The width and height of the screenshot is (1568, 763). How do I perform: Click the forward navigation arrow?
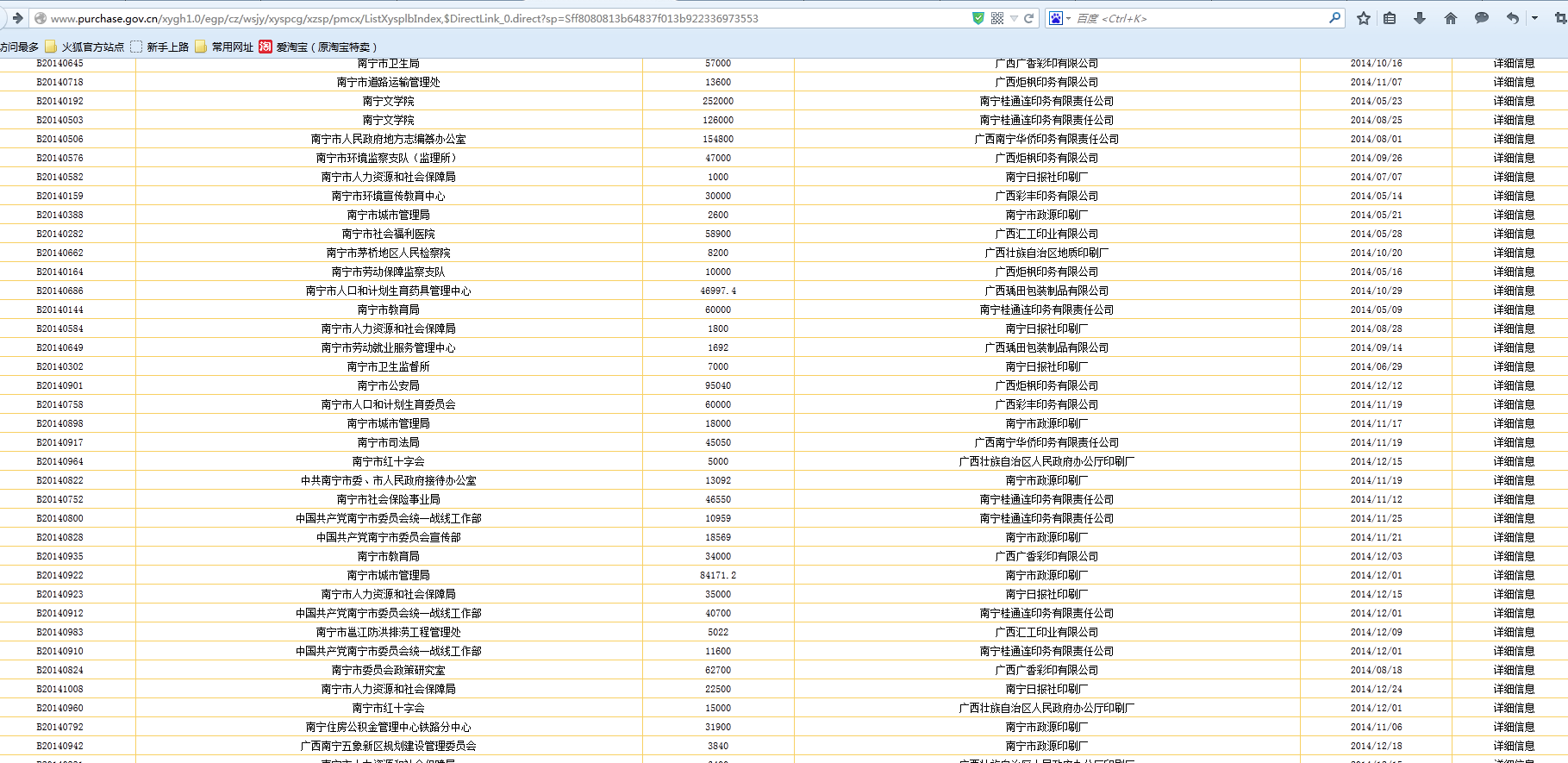click(16, 18)
